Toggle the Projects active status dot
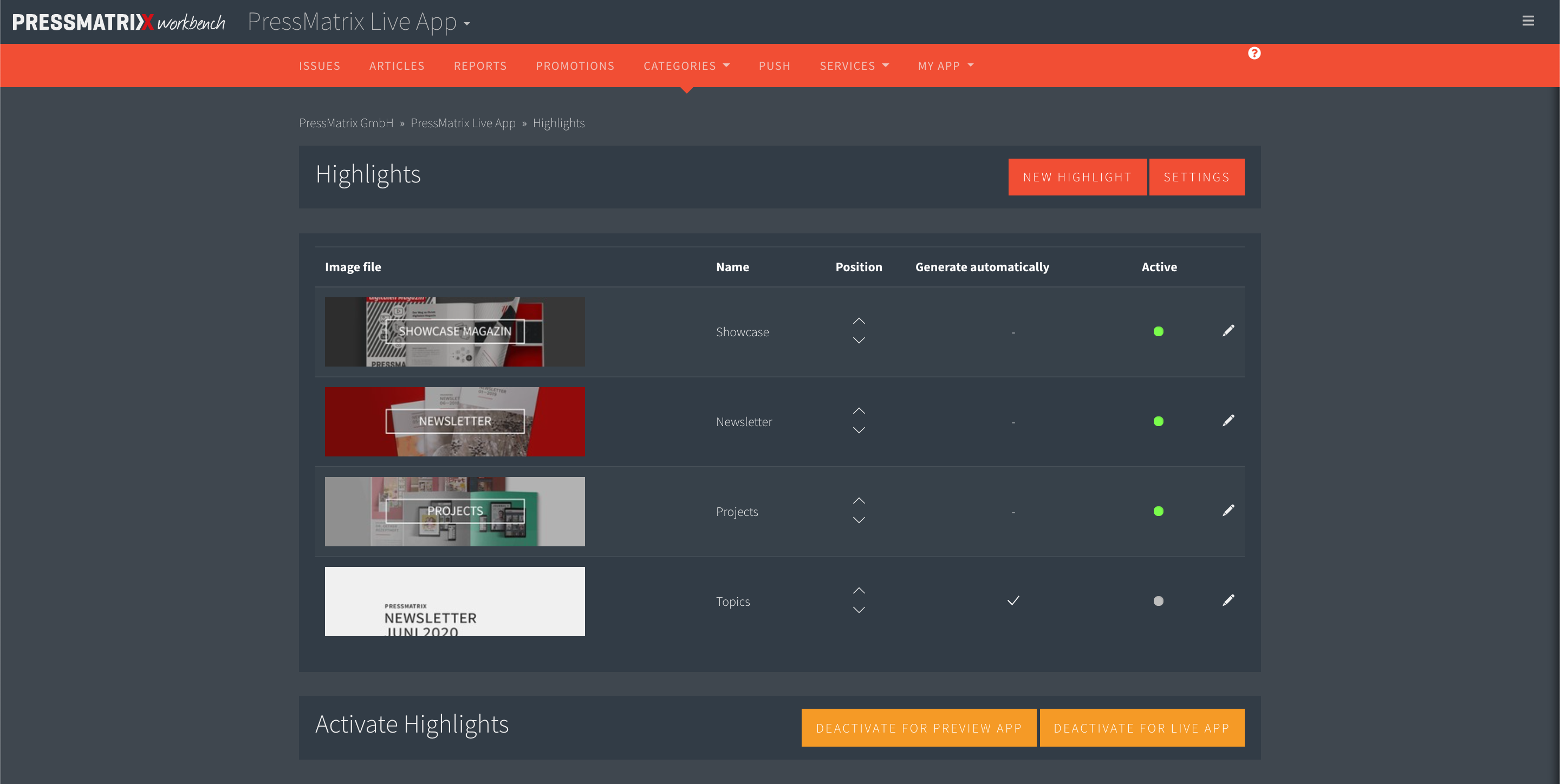 [x=1159, y=511]
